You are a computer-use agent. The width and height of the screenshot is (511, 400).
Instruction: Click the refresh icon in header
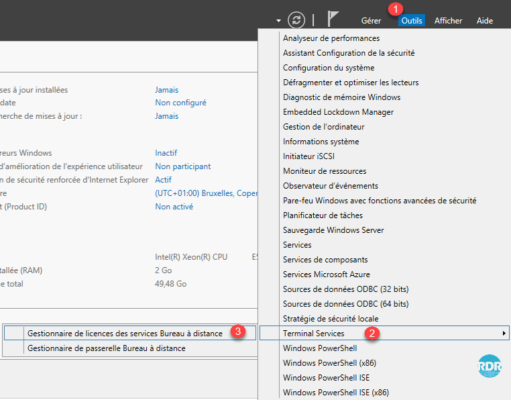(296, 20)
